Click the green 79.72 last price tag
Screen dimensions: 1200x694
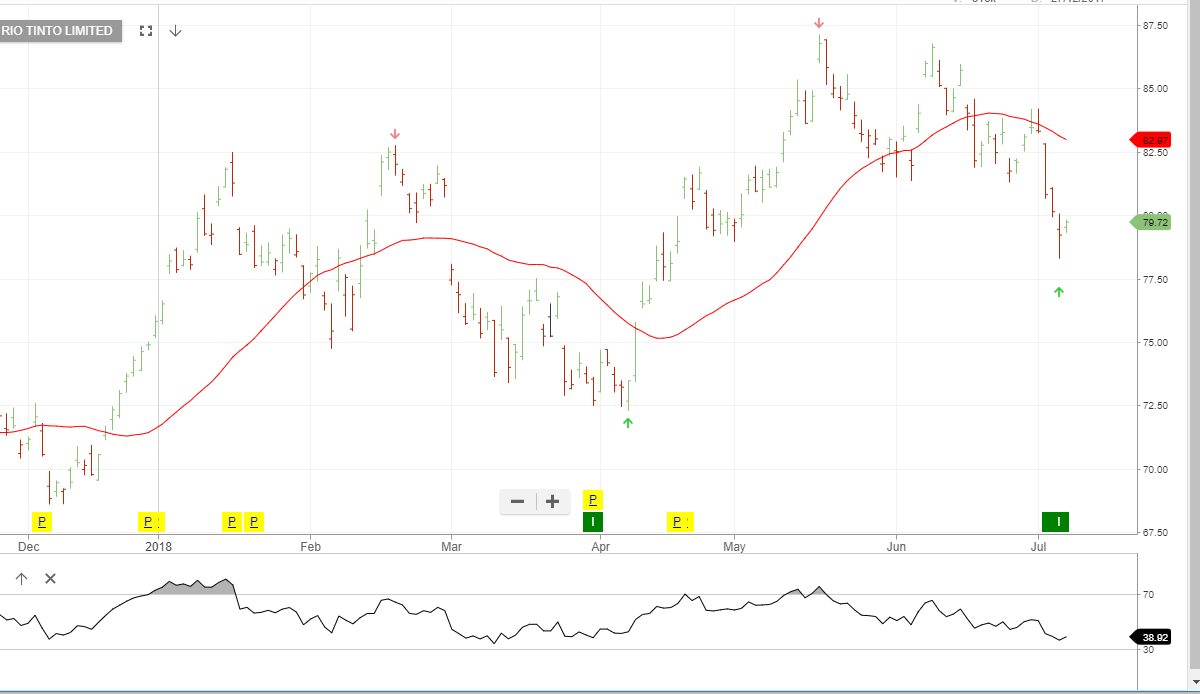click(1150, 223)
